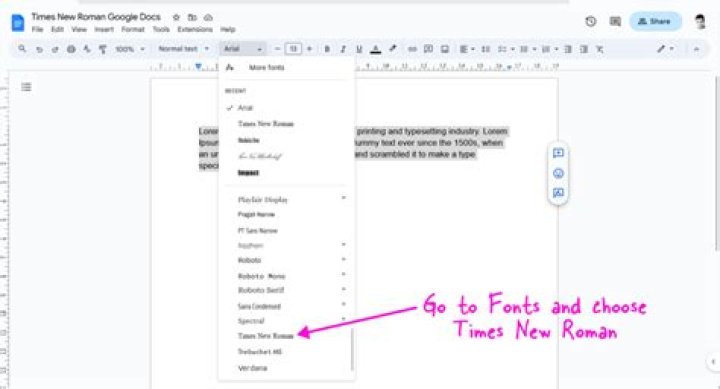720x389 pixels.
Task: Run spelling and grammar check
Action: tap(87, 49)
